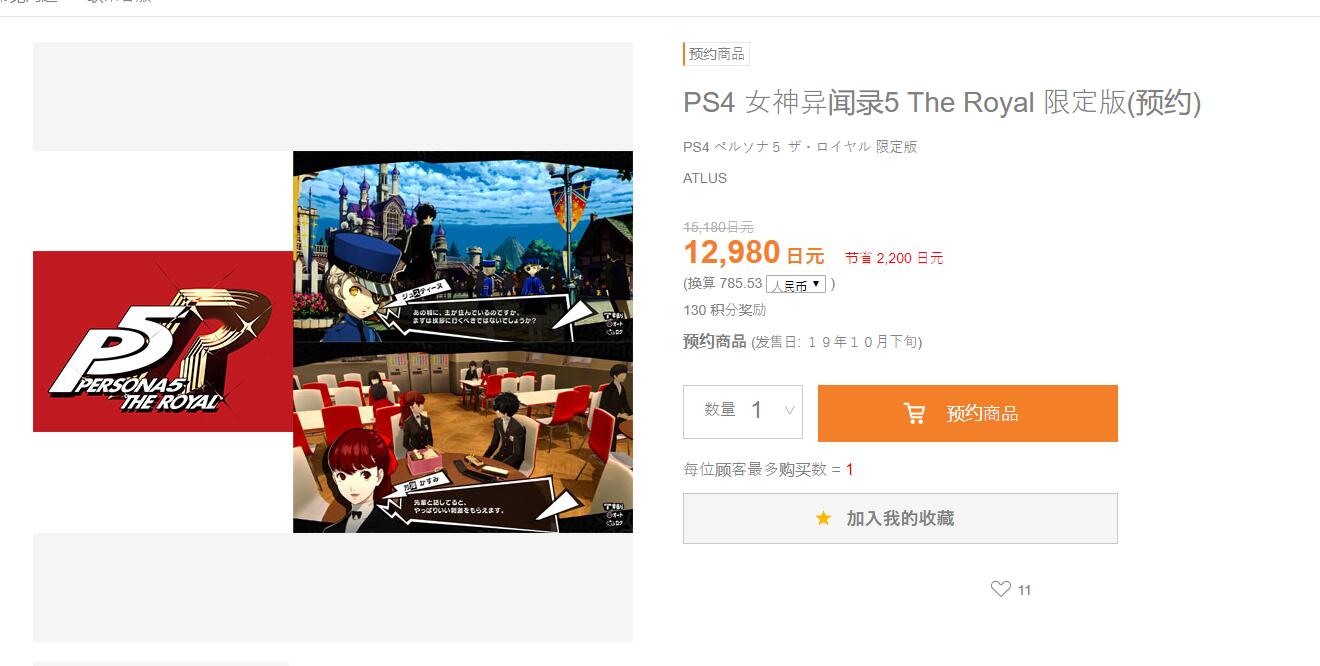Click the gray placeholder below product image
The height and width of the screenshot is (666, 1320).
tap(333, 587)
